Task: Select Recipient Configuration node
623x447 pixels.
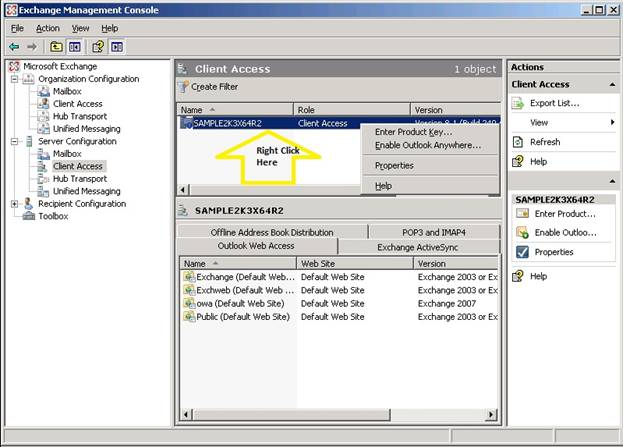Action: (x=82, y=204)
